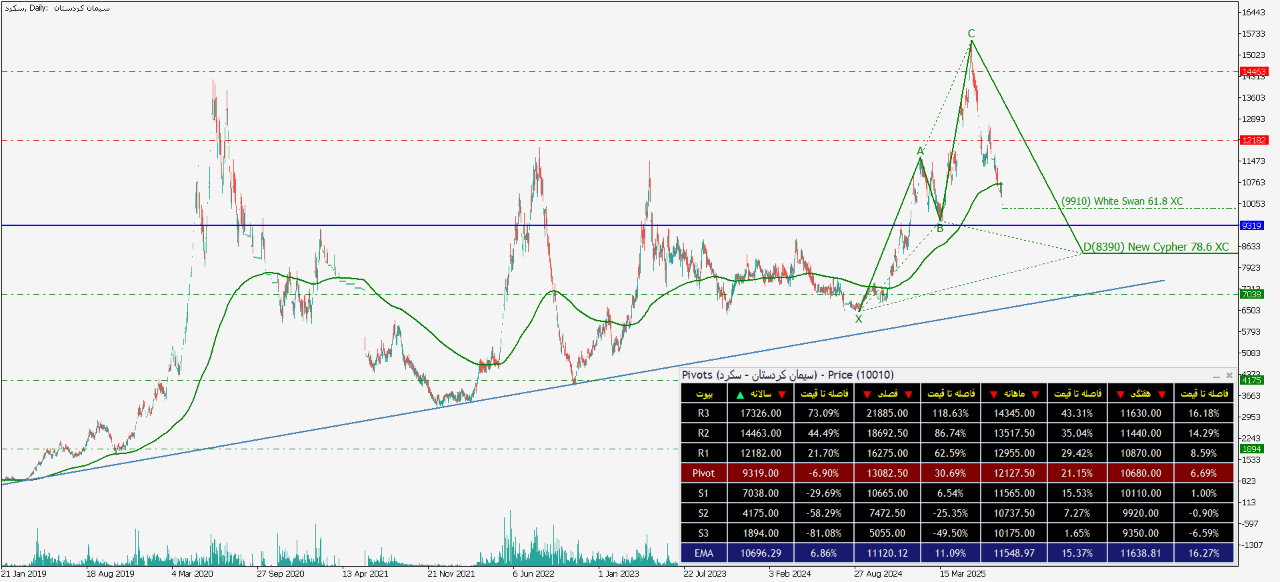Select the D(8390) New Cypher label
The image size is (1280, 582).
click(1155, 246)
